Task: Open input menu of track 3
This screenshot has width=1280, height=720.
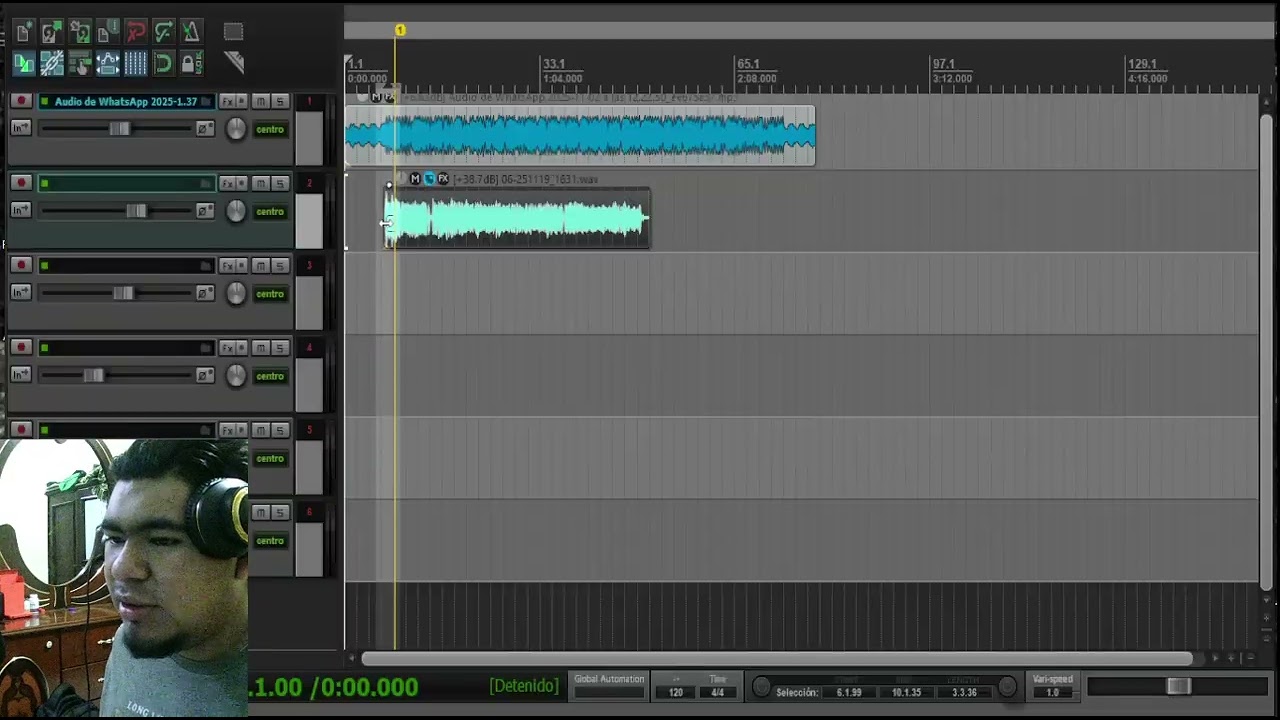Action: click(x=21, y=292)
